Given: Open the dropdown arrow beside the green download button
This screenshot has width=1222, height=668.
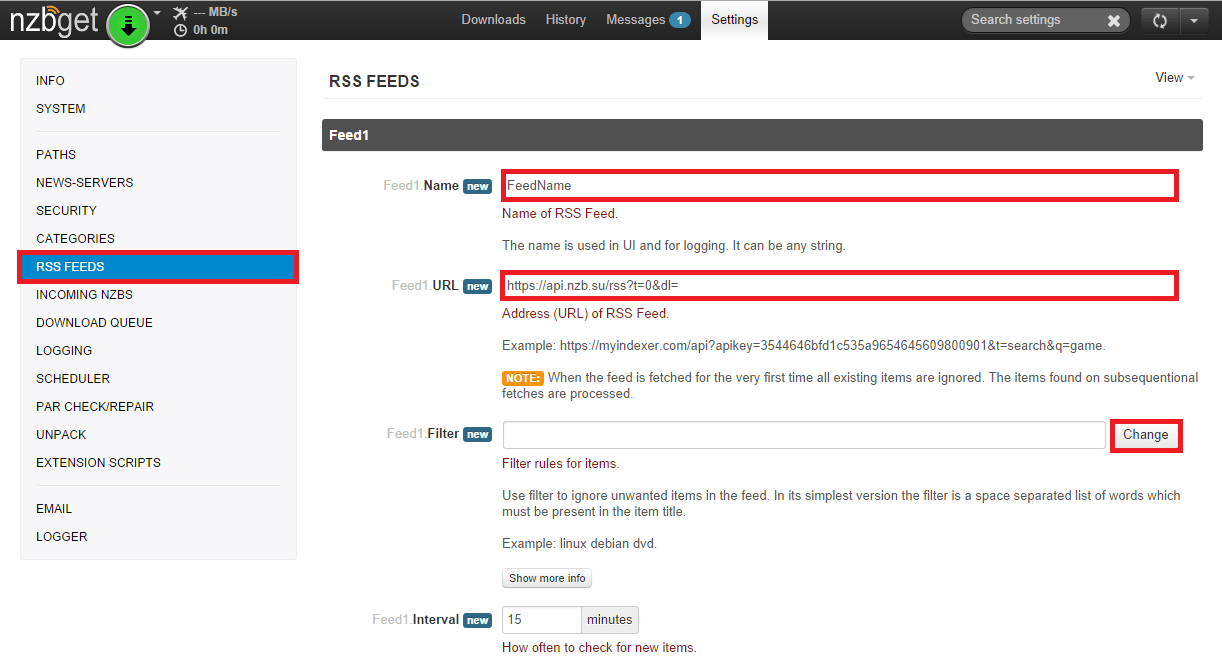Looking at the screenshot, I should point(157,14).
